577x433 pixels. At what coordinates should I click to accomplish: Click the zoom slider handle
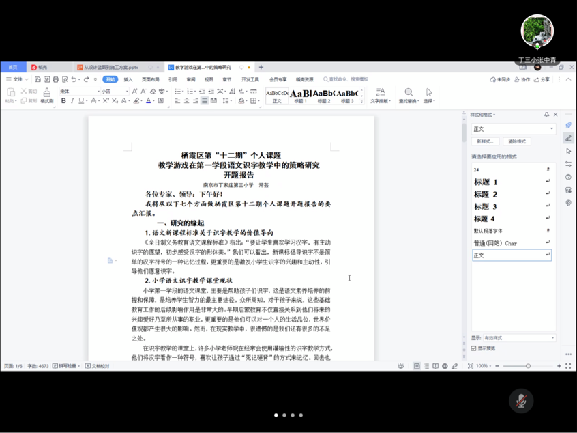pyautogui.click(x=528, y=366)
